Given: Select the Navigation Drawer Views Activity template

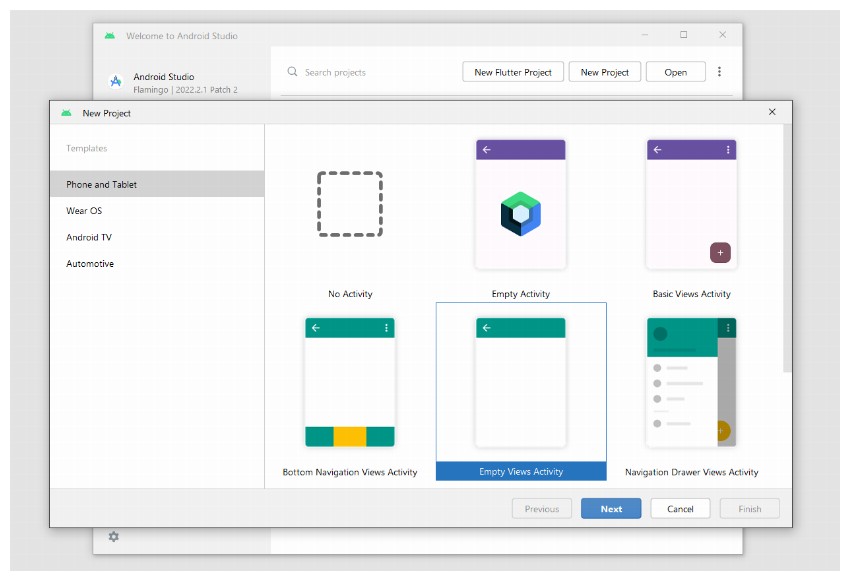Looking at the screenshot, I should click(x=691, y=383).
